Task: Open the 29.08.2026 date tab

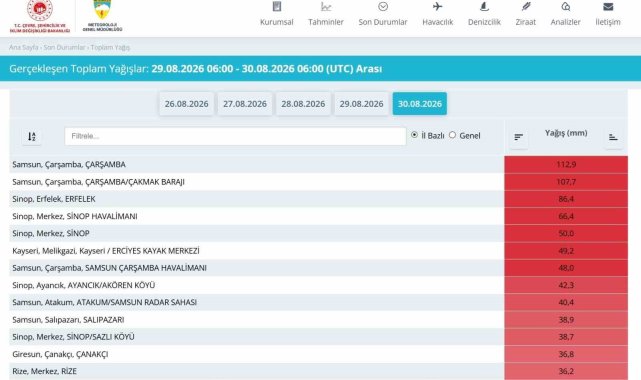Action: point(361,104)
